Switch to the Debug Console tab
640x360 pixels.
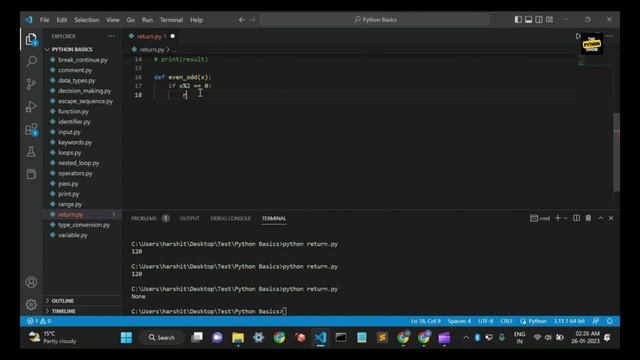tap(231, 218)
